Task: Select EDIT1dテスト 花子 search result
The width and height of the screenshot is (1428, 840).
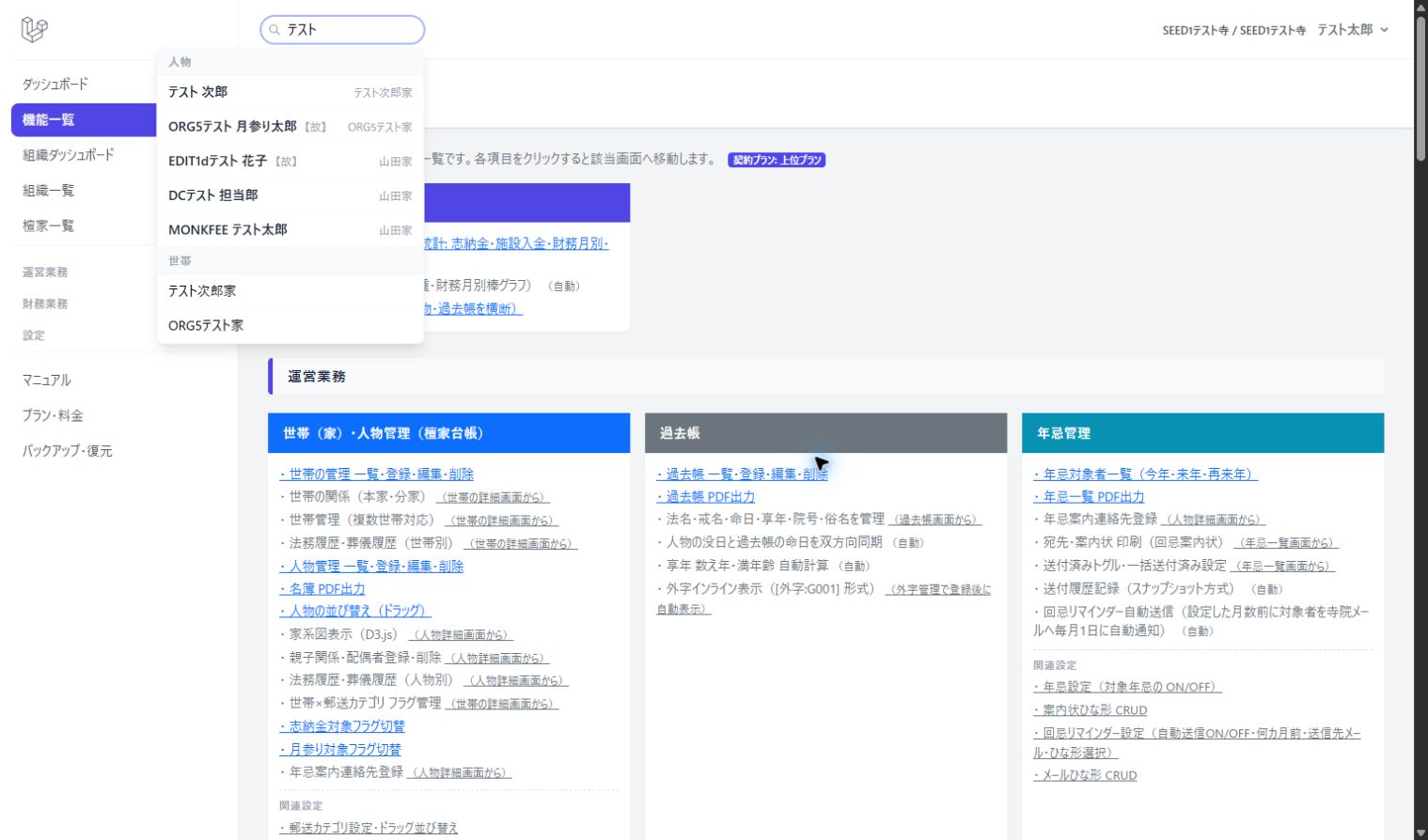Action: pyautogui.click(x=290, y=162)
